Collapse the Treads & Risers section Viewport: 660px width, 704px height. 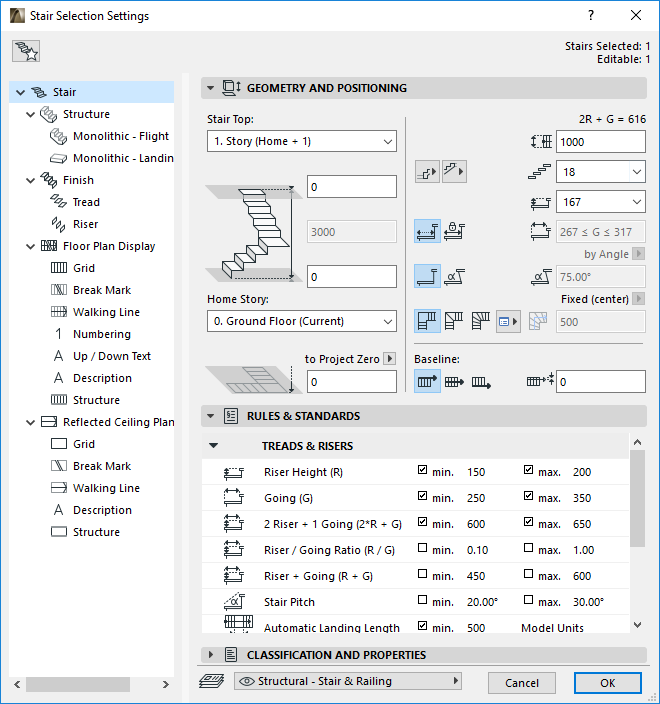click(214, 446)
